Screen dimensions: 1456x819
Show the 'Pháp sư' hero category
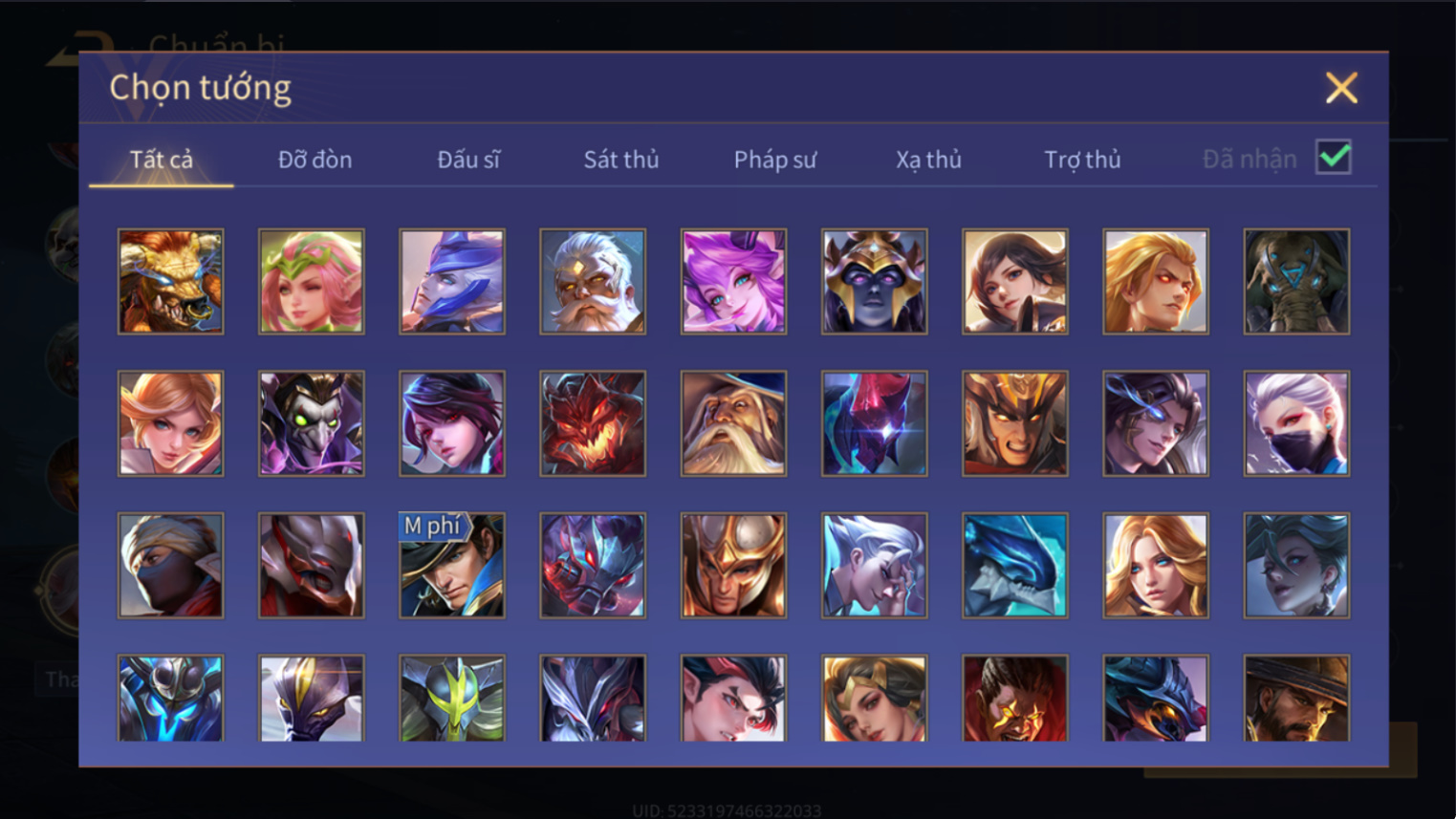(775, 160)
